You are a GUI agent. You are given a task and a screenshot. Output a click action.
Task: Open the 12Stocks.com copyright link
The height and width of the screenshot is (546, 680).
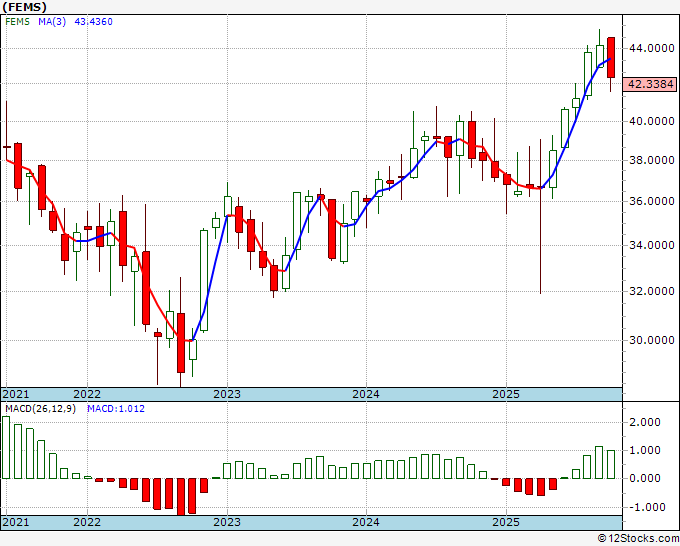(638, 539)
